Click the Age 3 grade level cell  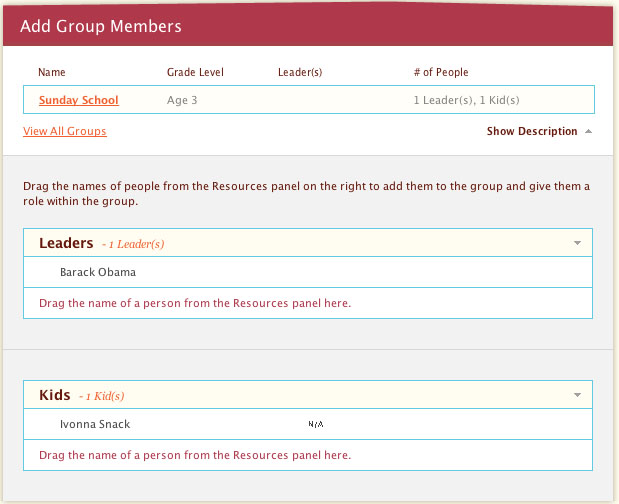click(x=183, y=100)
